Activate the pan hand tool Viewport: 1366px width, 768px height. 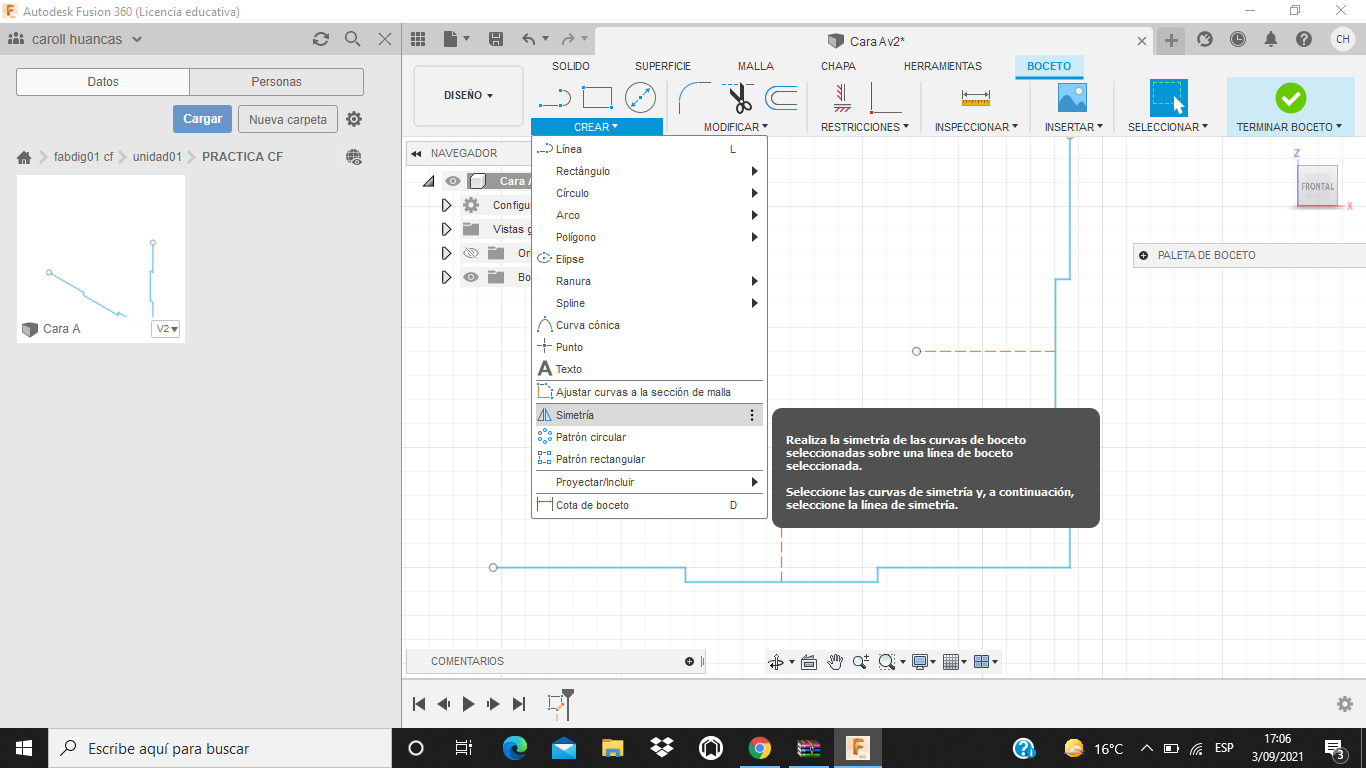click(x=835, y=662)
